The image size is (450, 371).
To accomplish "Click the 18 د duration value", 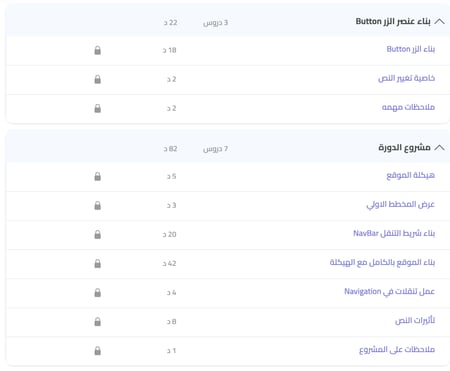I will point(169,50).
